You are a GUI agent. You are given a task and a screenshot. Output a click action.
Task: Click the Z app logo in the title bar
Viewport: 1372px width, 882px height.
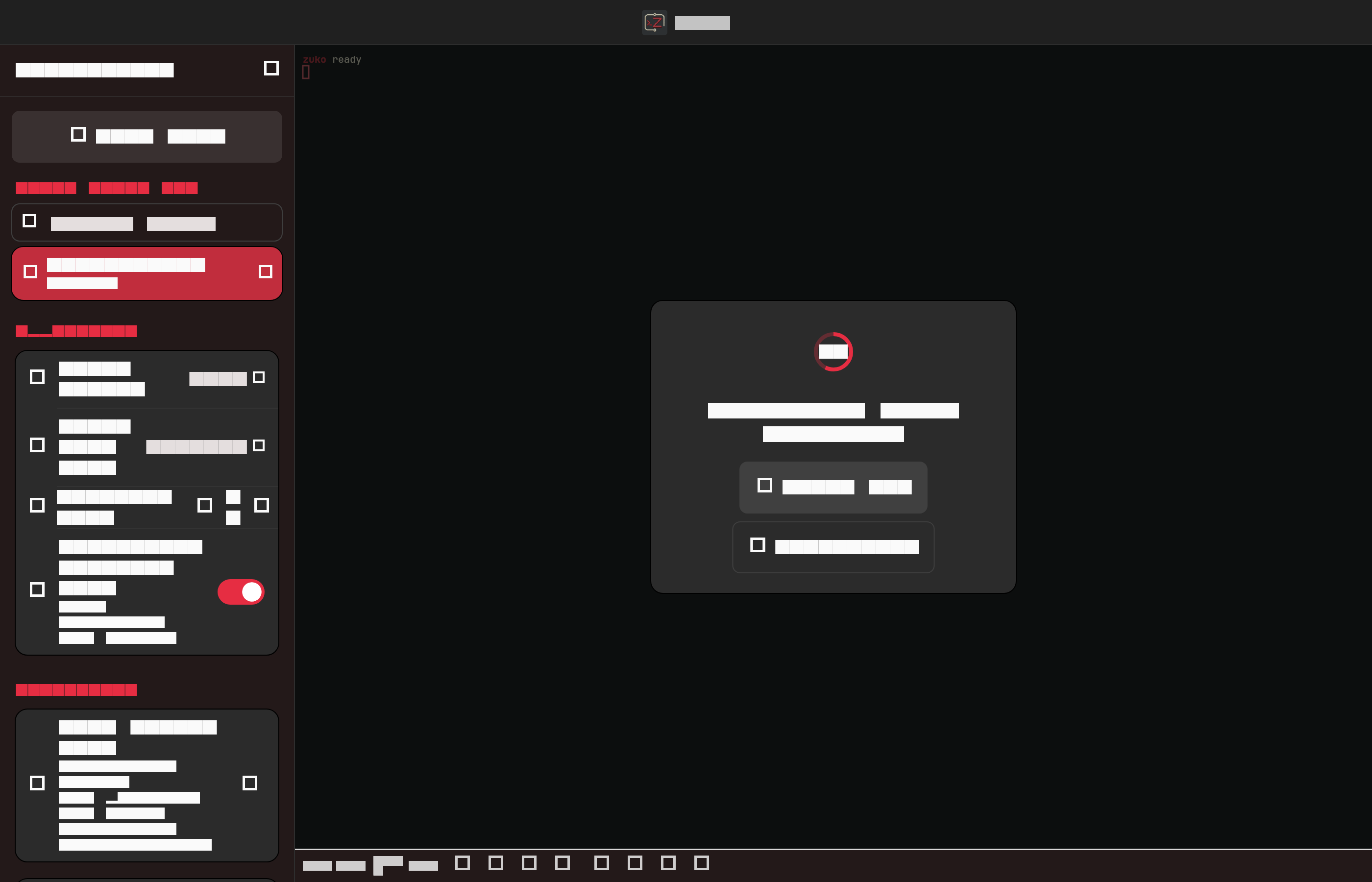[x=654, y=23]
